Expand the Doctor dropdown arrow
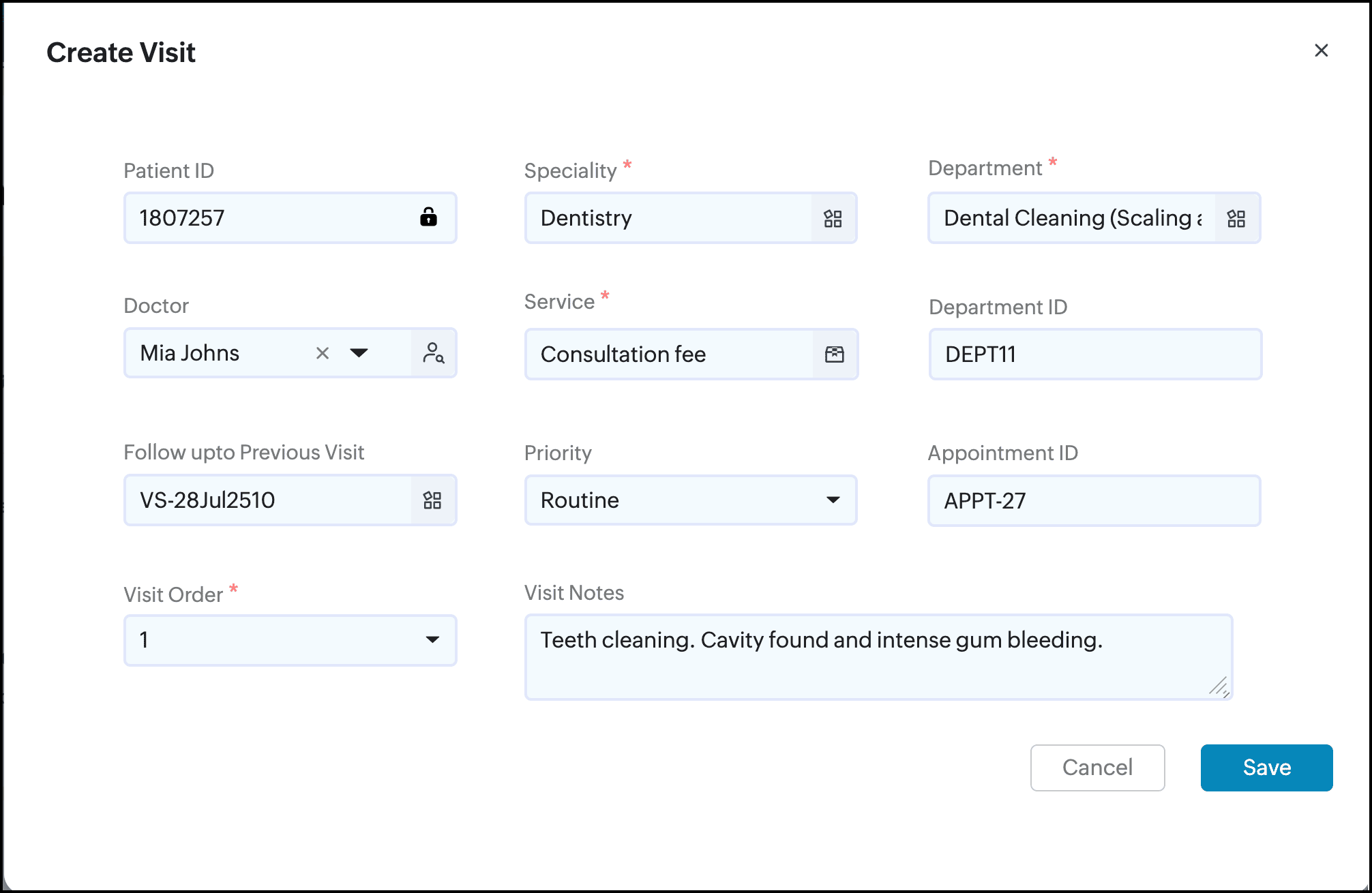1372x893 pixels. (359, 353)
